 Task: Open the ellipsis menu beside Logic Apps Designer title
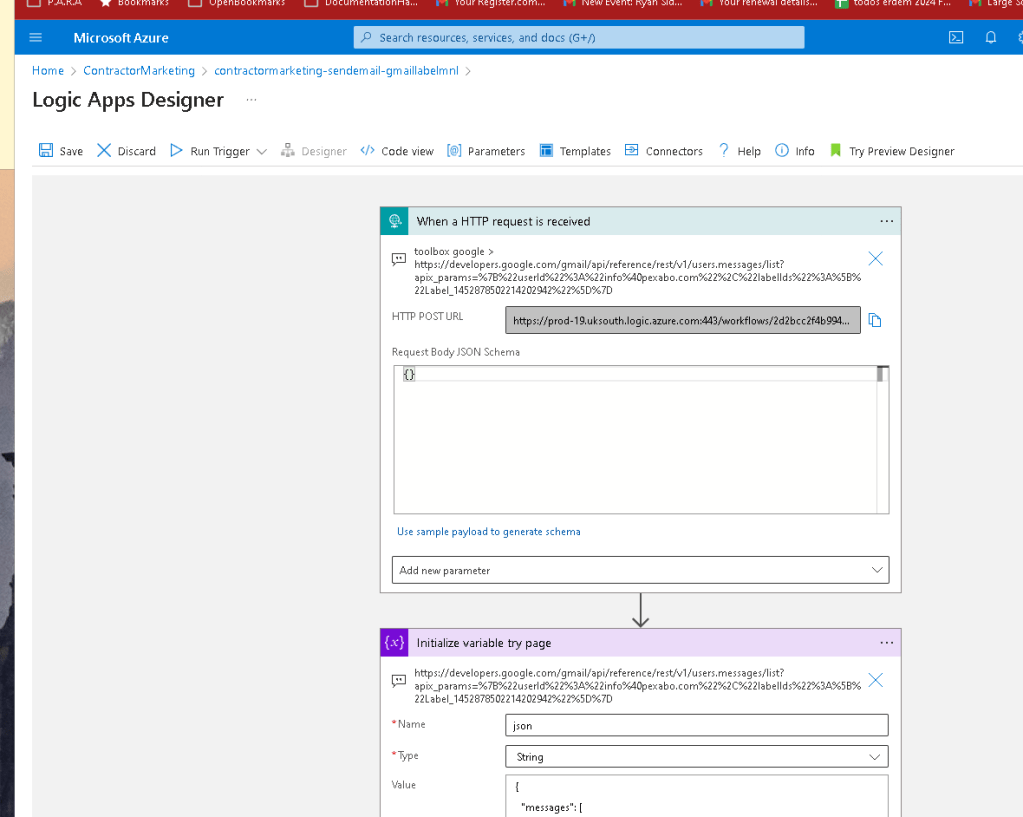point(251,100)
